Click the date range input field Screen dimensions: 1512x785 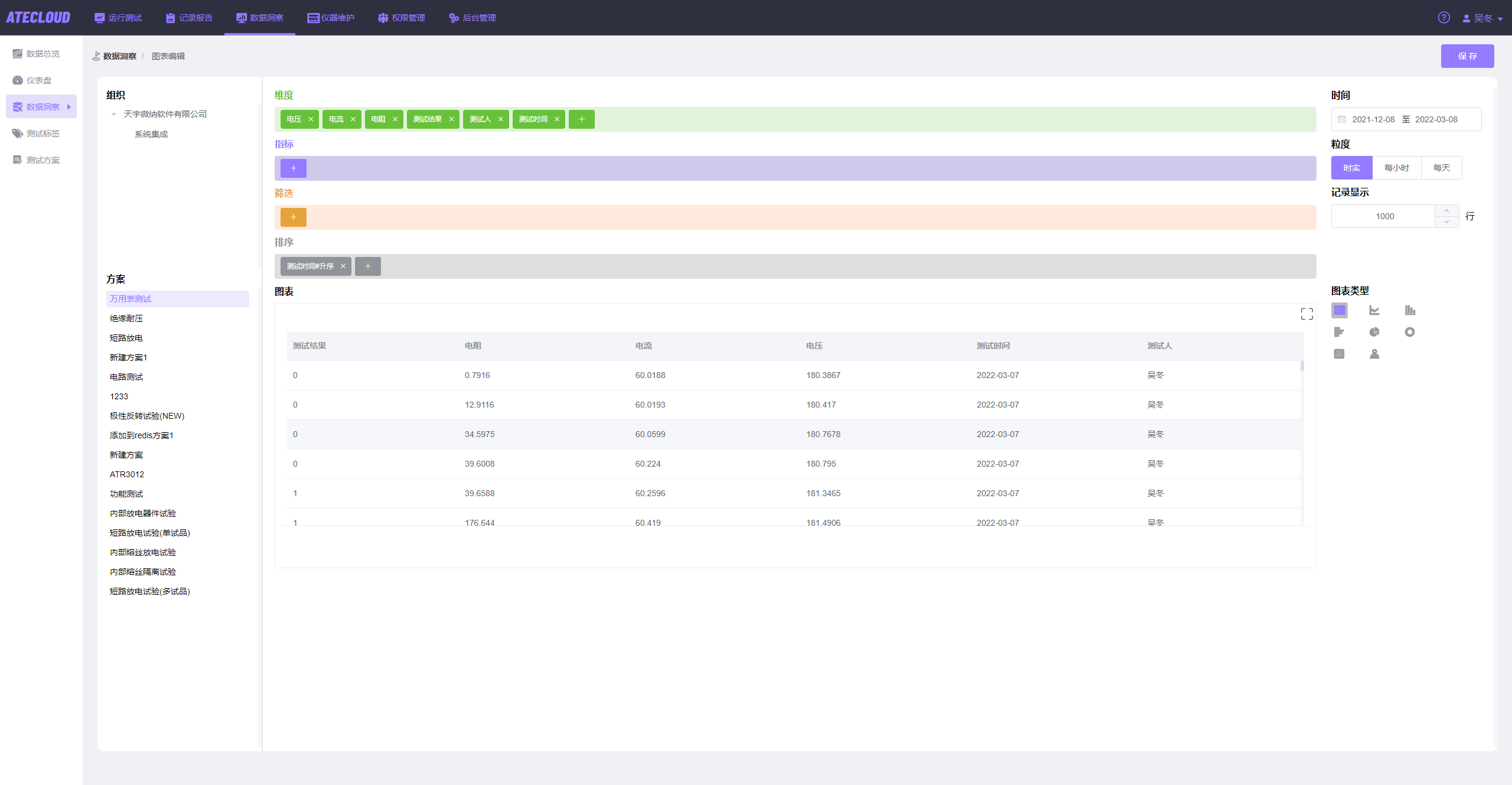point(1406,119)
